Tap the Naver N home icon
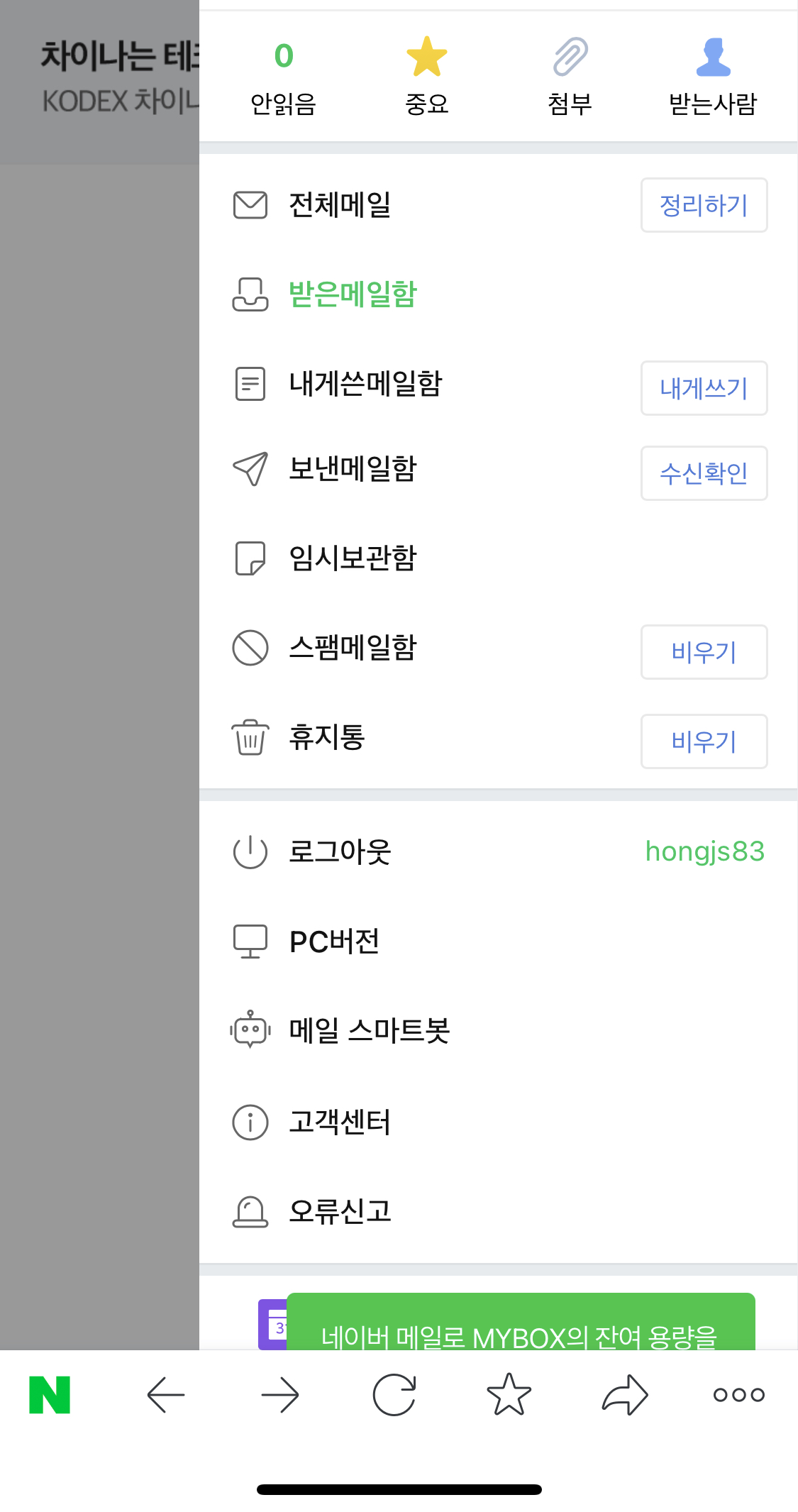This screenshot has width=798, height=1512. [50, 1395]
